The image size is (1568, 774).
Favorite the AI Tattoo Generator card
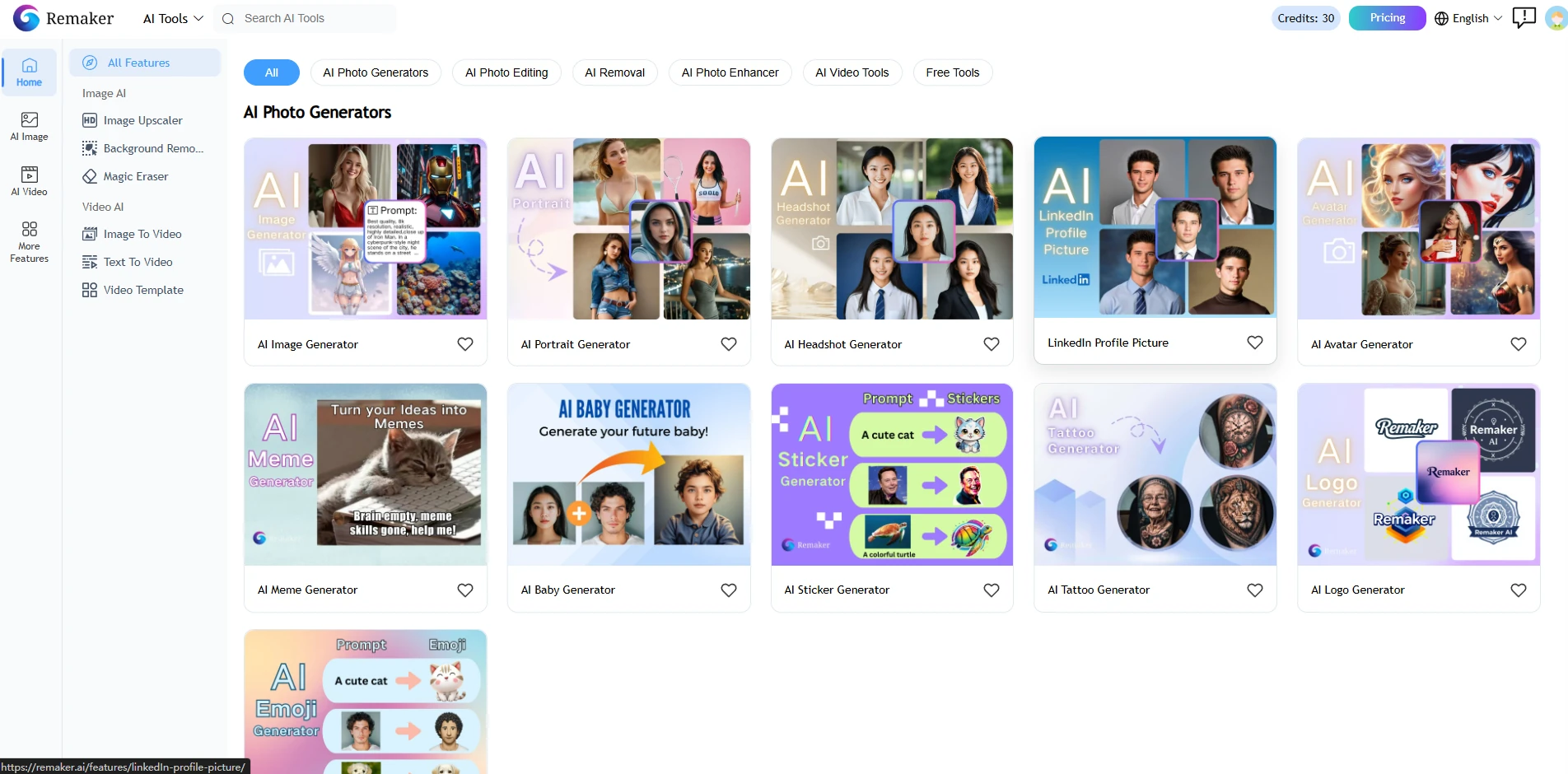click(x=1255, y=590)
